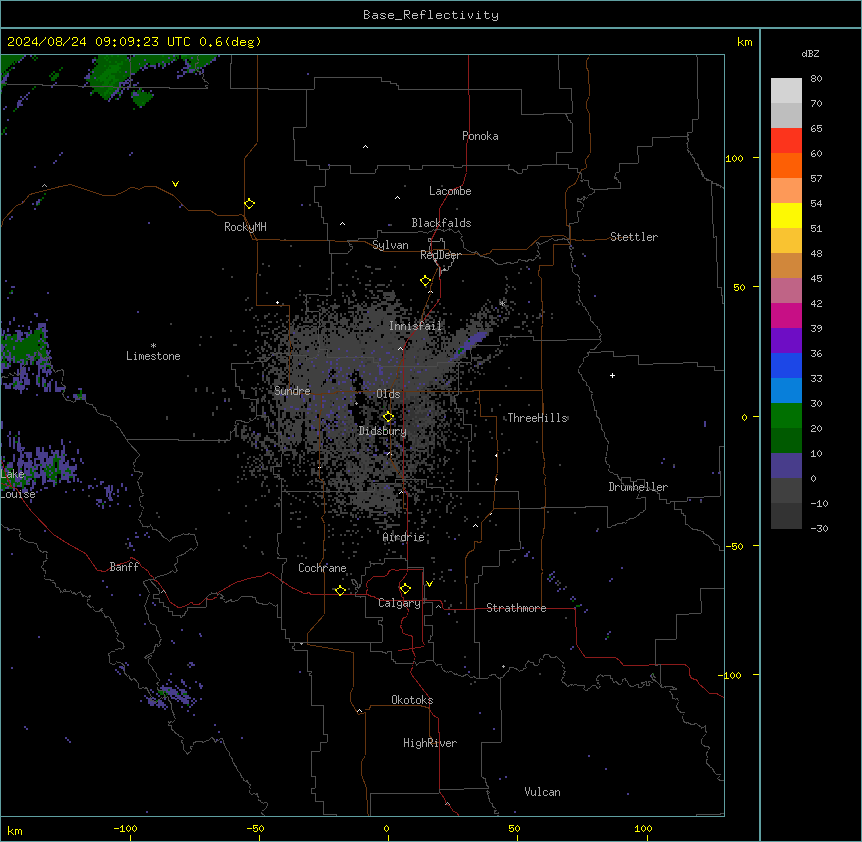
Task: Click the Sundre town label
Action: (292, 391)
